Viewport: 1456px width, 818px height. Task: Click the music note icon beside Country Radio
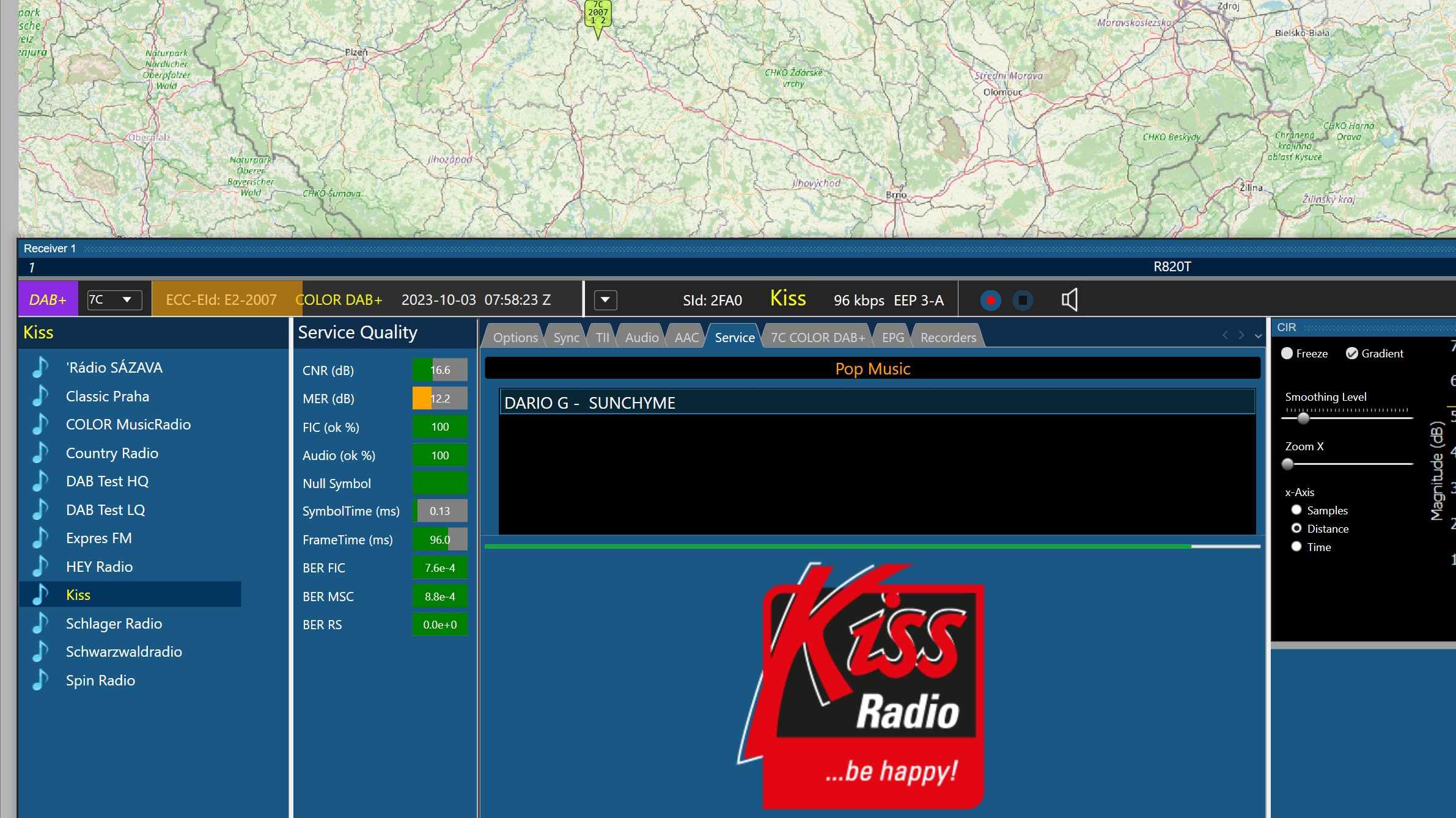(x=40, y=453)
